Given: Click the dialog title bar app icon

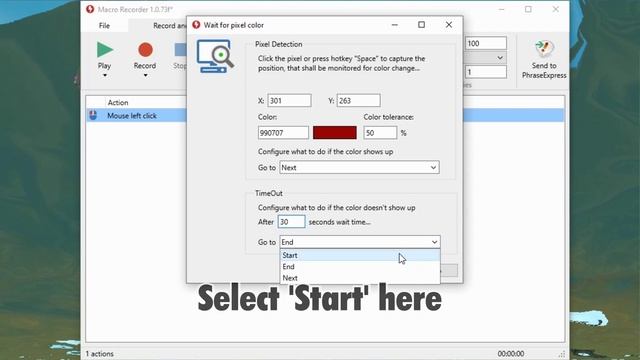Looking at the screenshot, I should click(196, 25).
